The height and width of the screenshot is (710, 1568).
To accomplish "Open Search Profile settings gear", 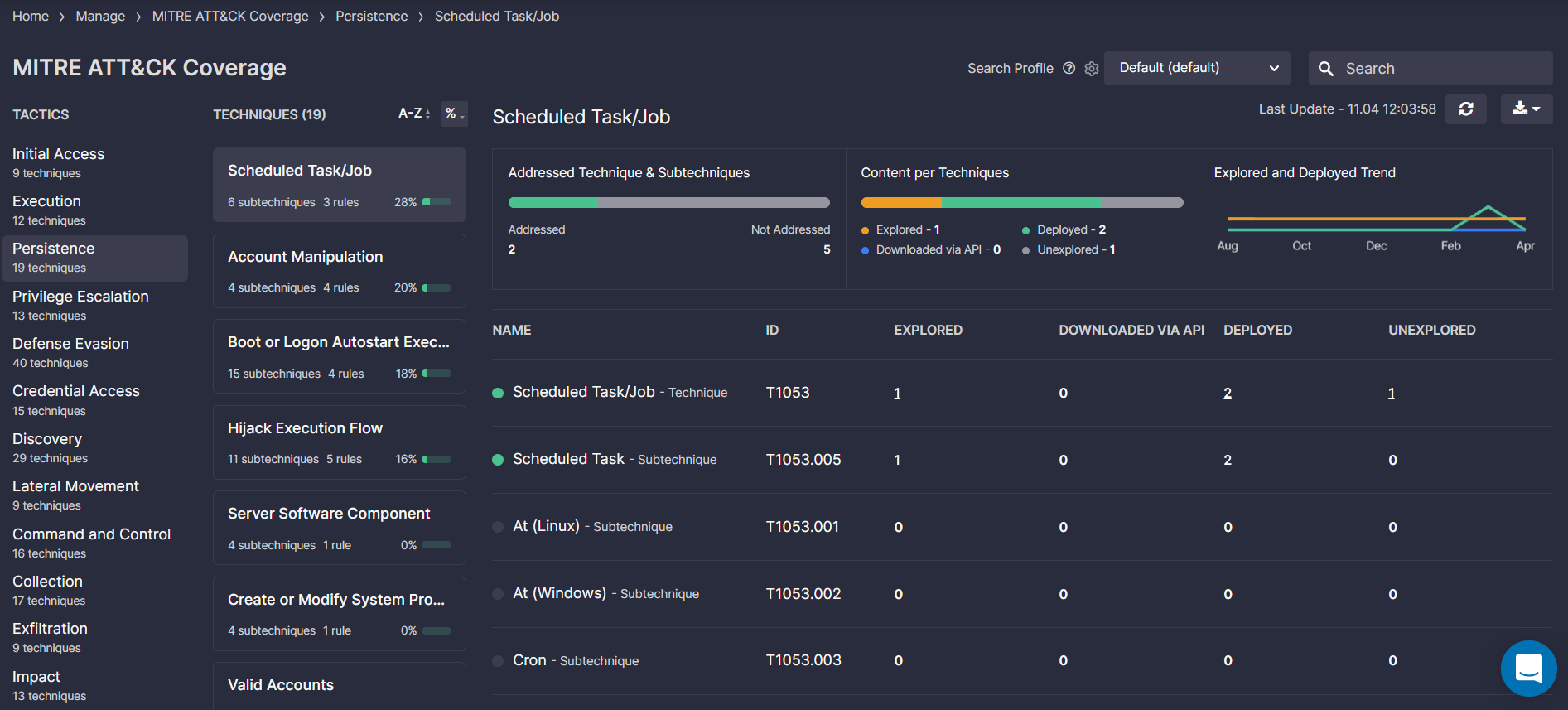I will coord(1092,69).
